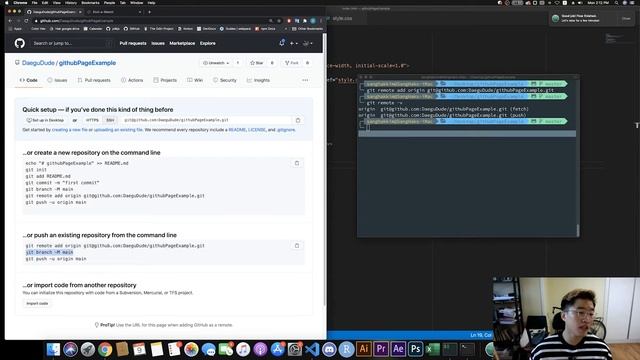Screen dimensions: 640x360
Task: Open the user avatar menu
Action: click(x=308, y=43)
